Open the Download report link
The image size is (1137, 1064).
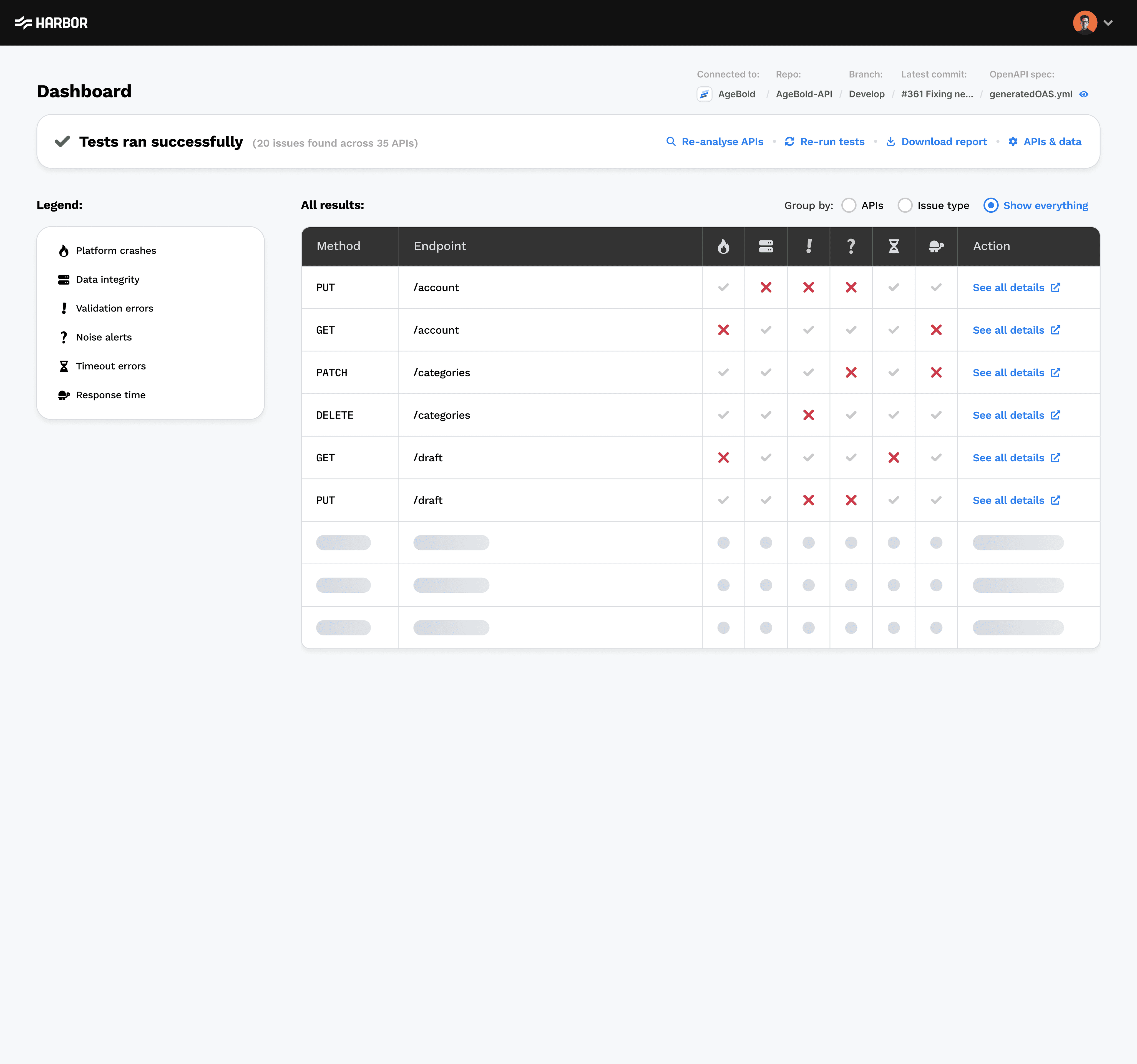936,141
